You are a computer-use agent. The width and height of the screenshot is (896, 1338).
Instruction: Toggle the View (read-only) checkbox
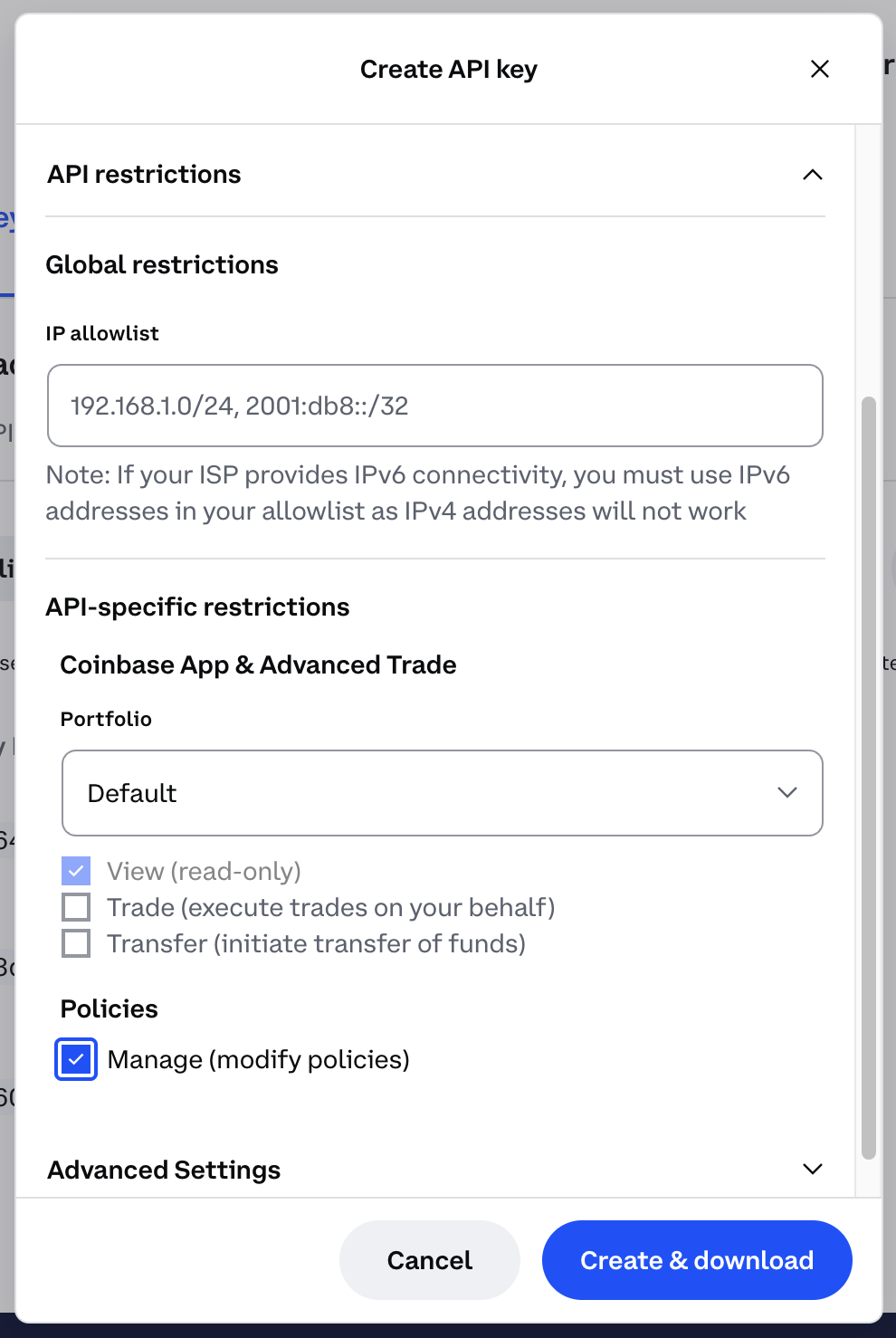point(76,871)
